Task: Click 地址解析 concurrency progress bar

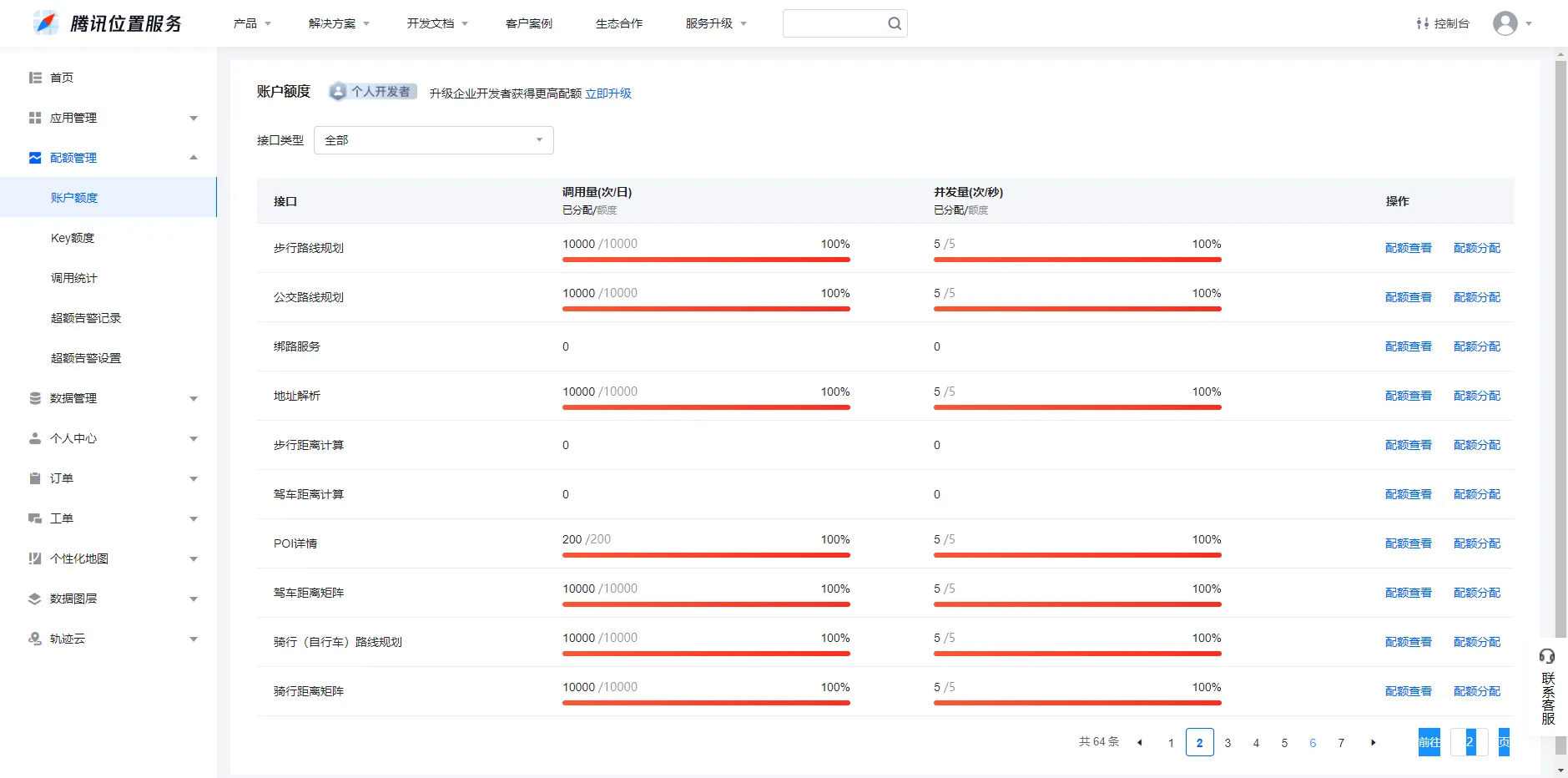Action: [1077, 407]
